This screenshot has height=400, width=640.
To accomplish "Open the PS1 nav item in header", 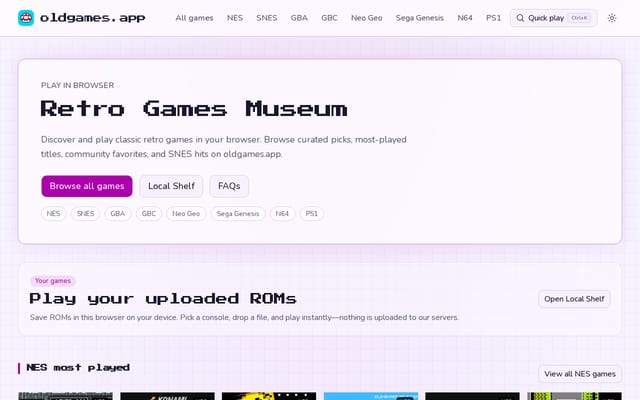I will tap(493, 18).
